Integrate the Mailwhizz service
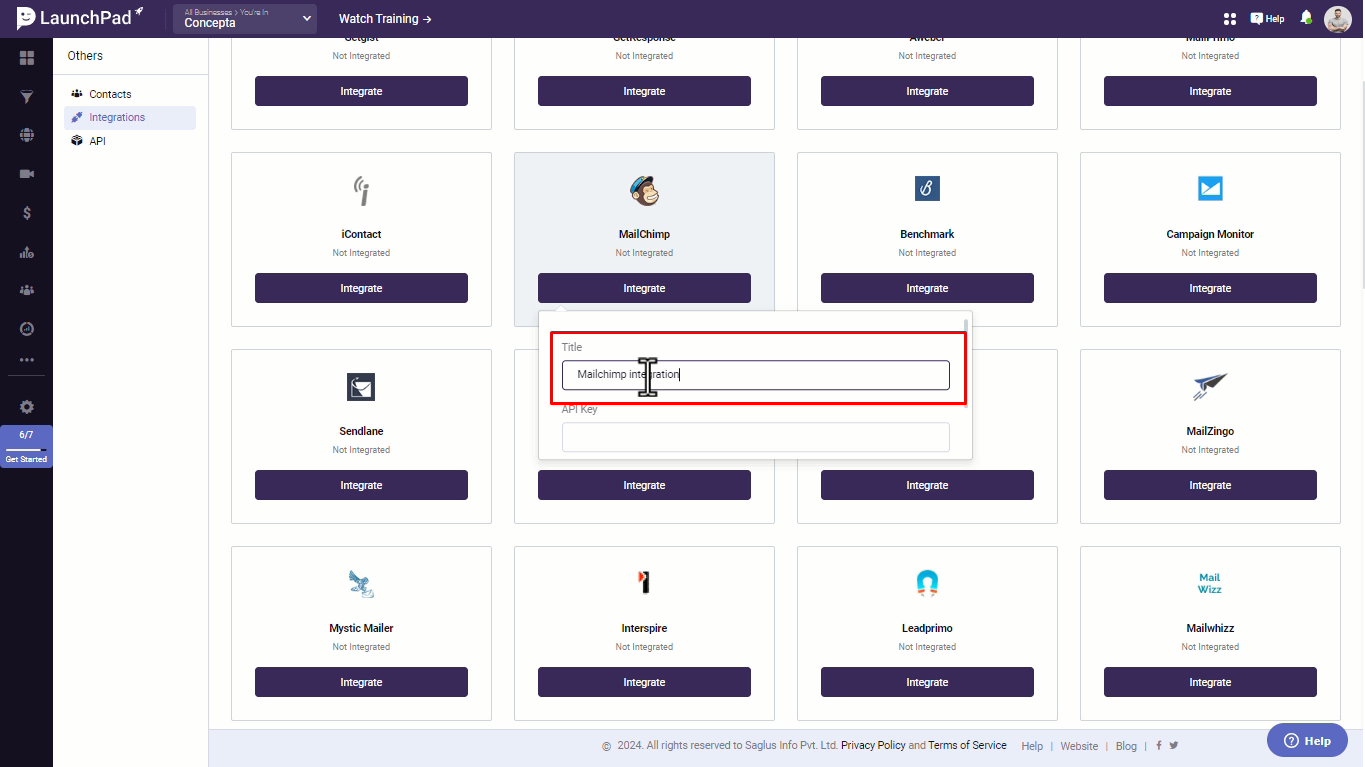 pyautogui.click(x=1210, y=682)
